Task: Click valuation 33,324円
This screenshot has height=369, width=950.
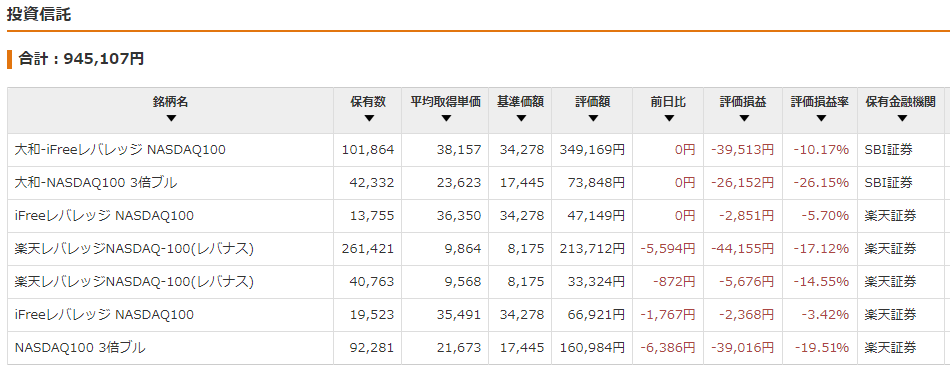Action: coord(596,281)
